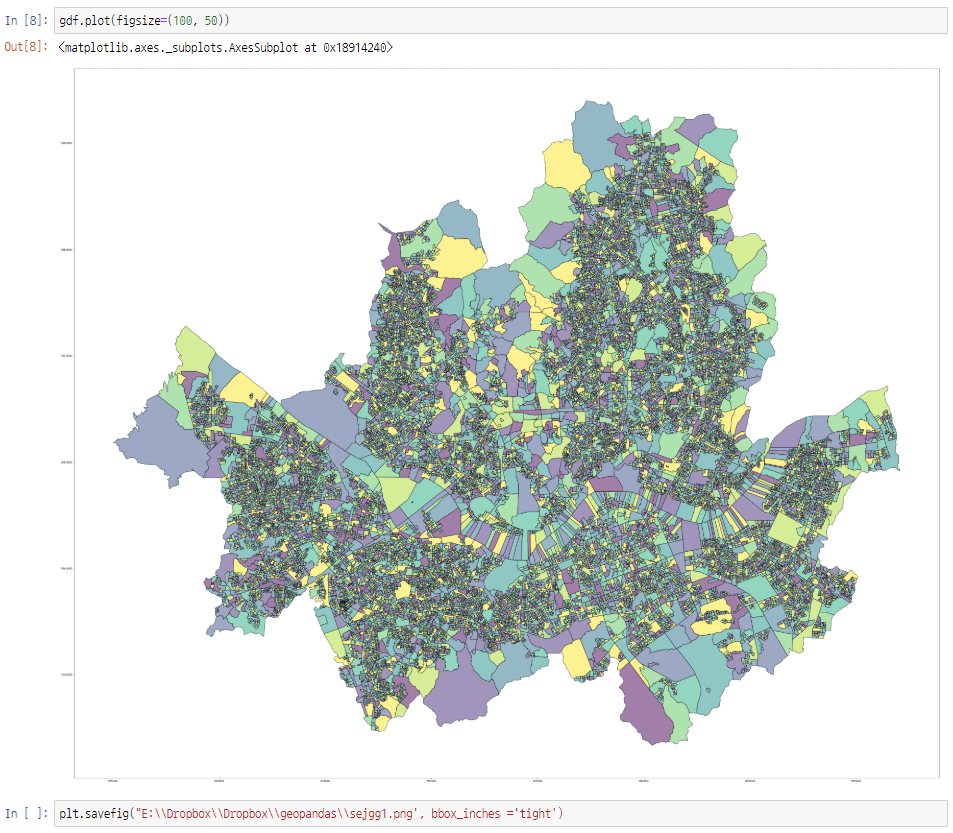Click the Out[8] output prompt
This screenshot has width=953, height=833.
28,47
